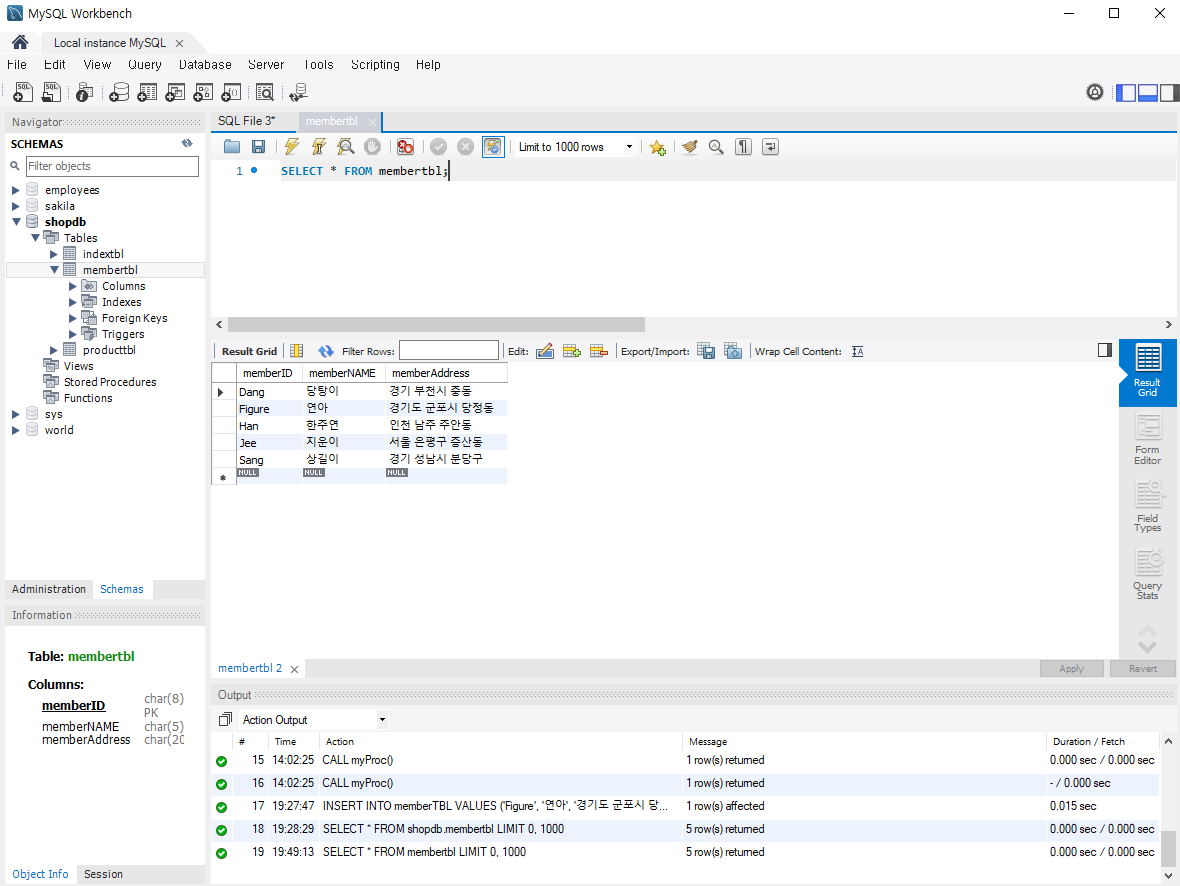The width and height of the screenshot is (1180, 886).
Task: Create a new stored procedure icon
Action: point(203,92)
